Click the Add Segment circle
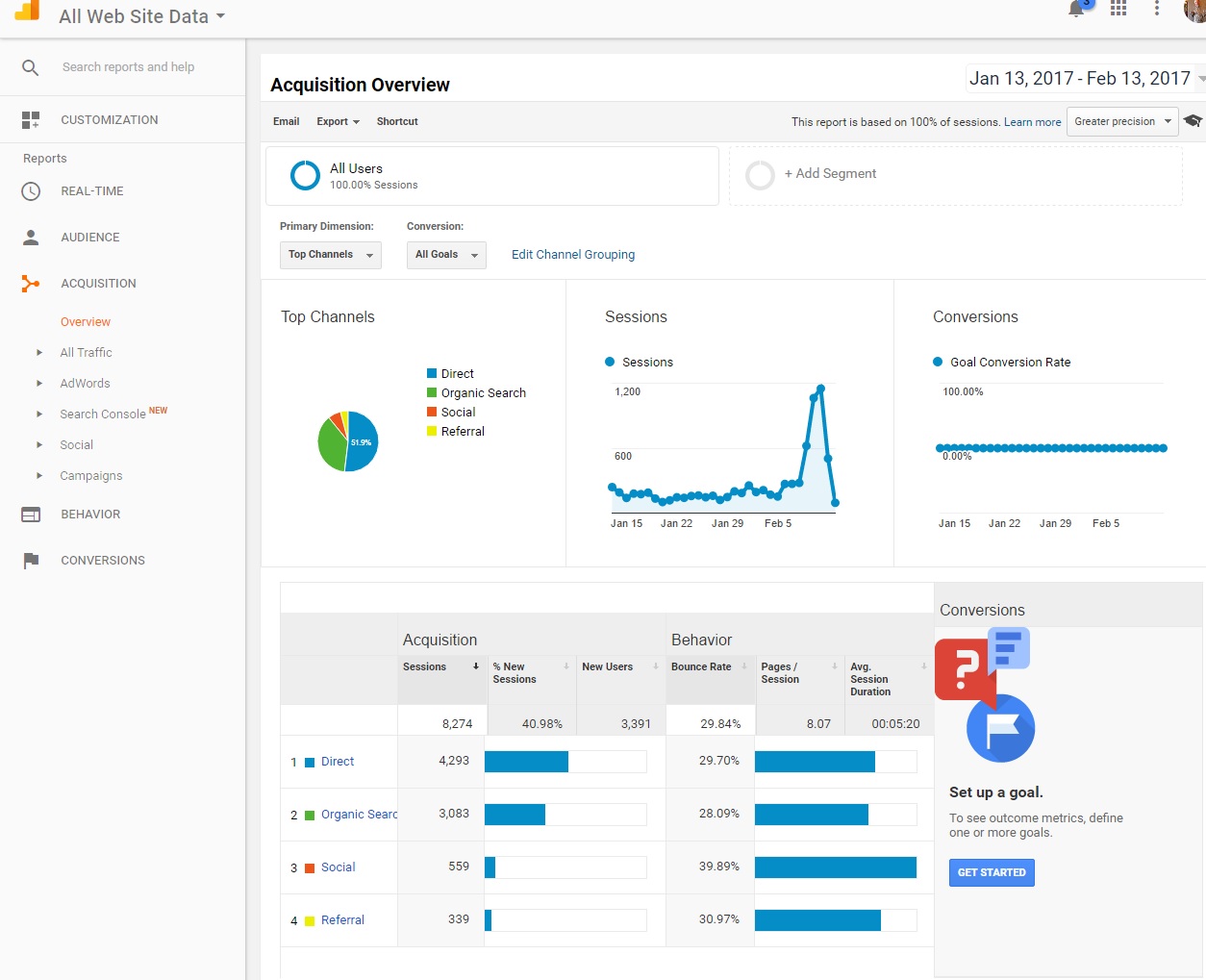 pos(760,175)
